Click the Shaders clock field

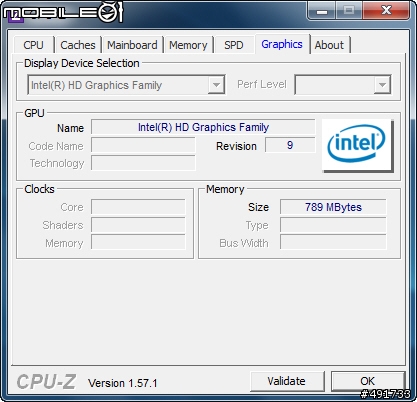(x=138, y=225)
